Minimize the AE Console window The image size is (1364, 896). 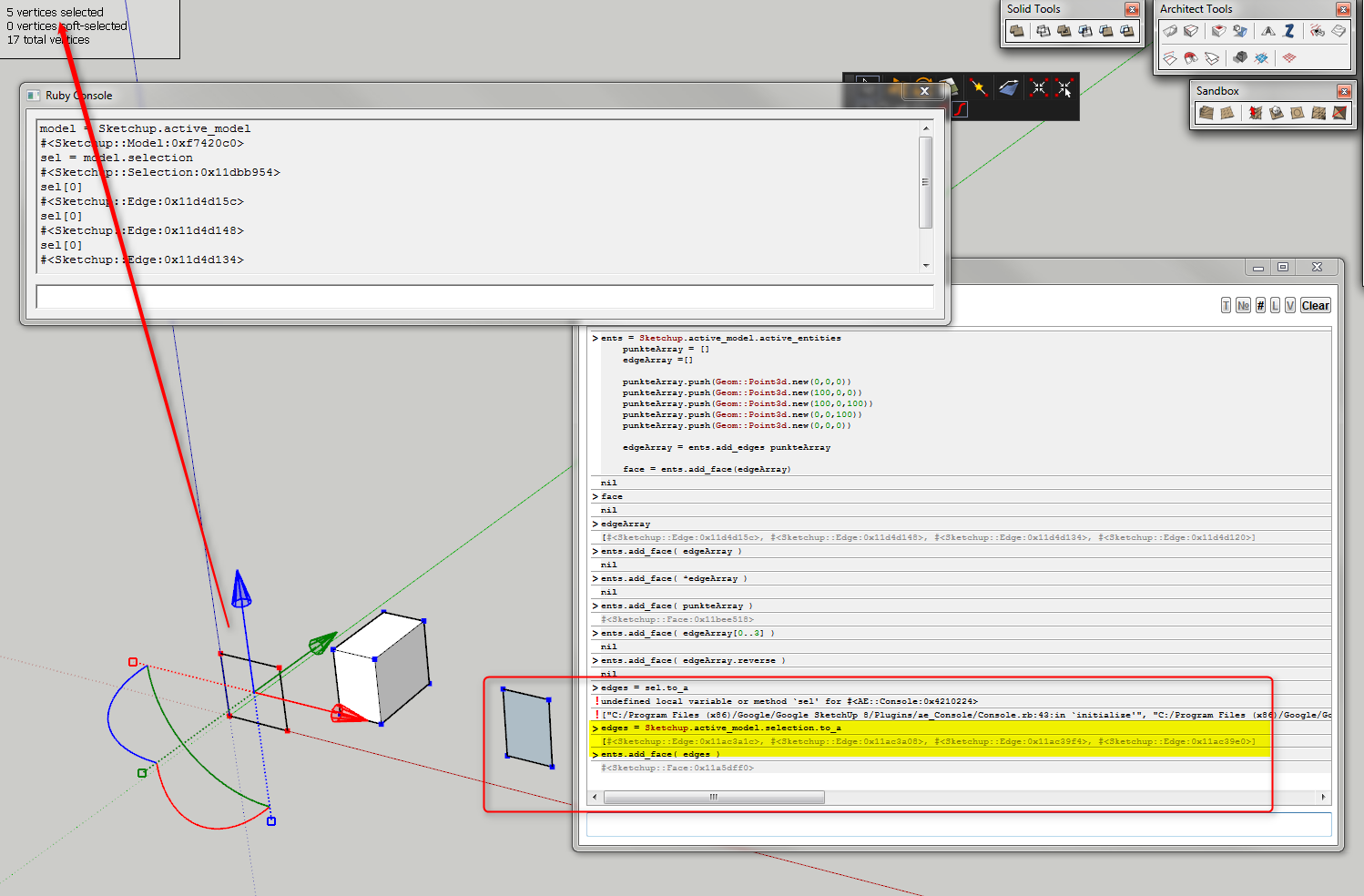click(x=1258, y=267)
